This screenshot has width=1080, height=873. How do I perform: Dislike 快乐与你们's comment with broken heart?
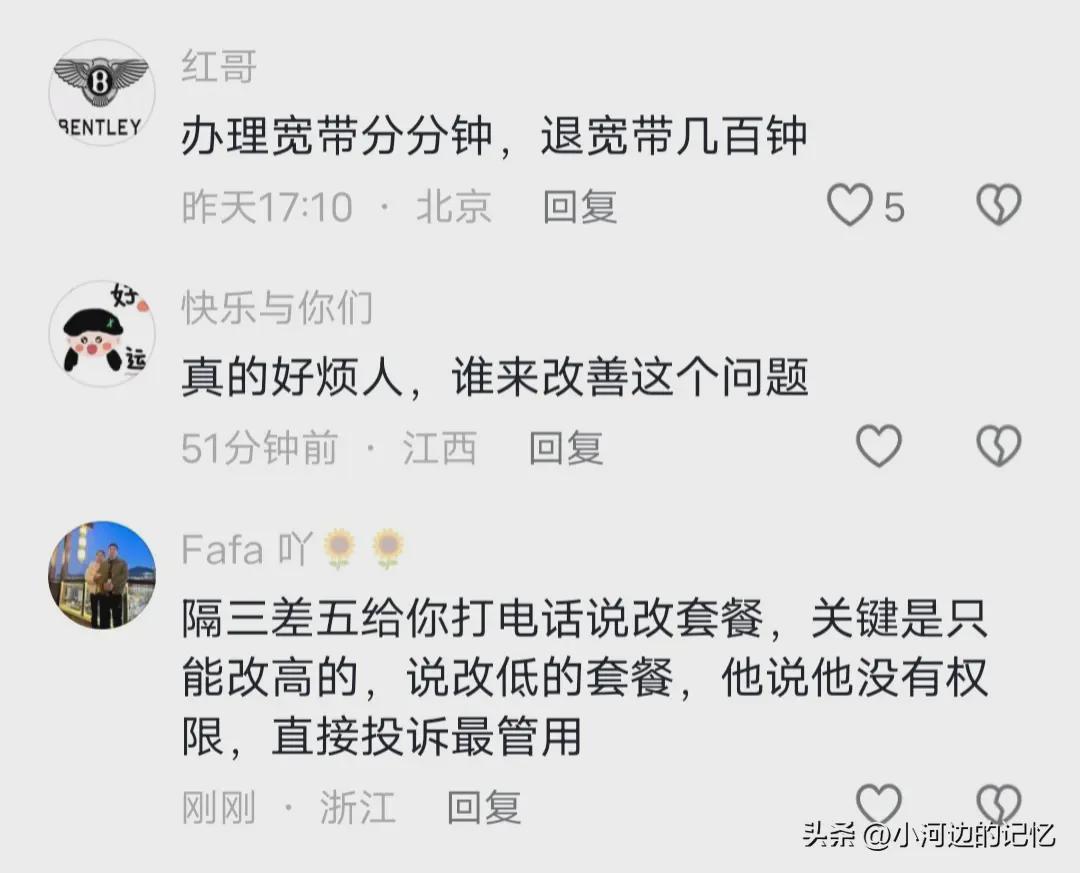[x=999, y=445]
